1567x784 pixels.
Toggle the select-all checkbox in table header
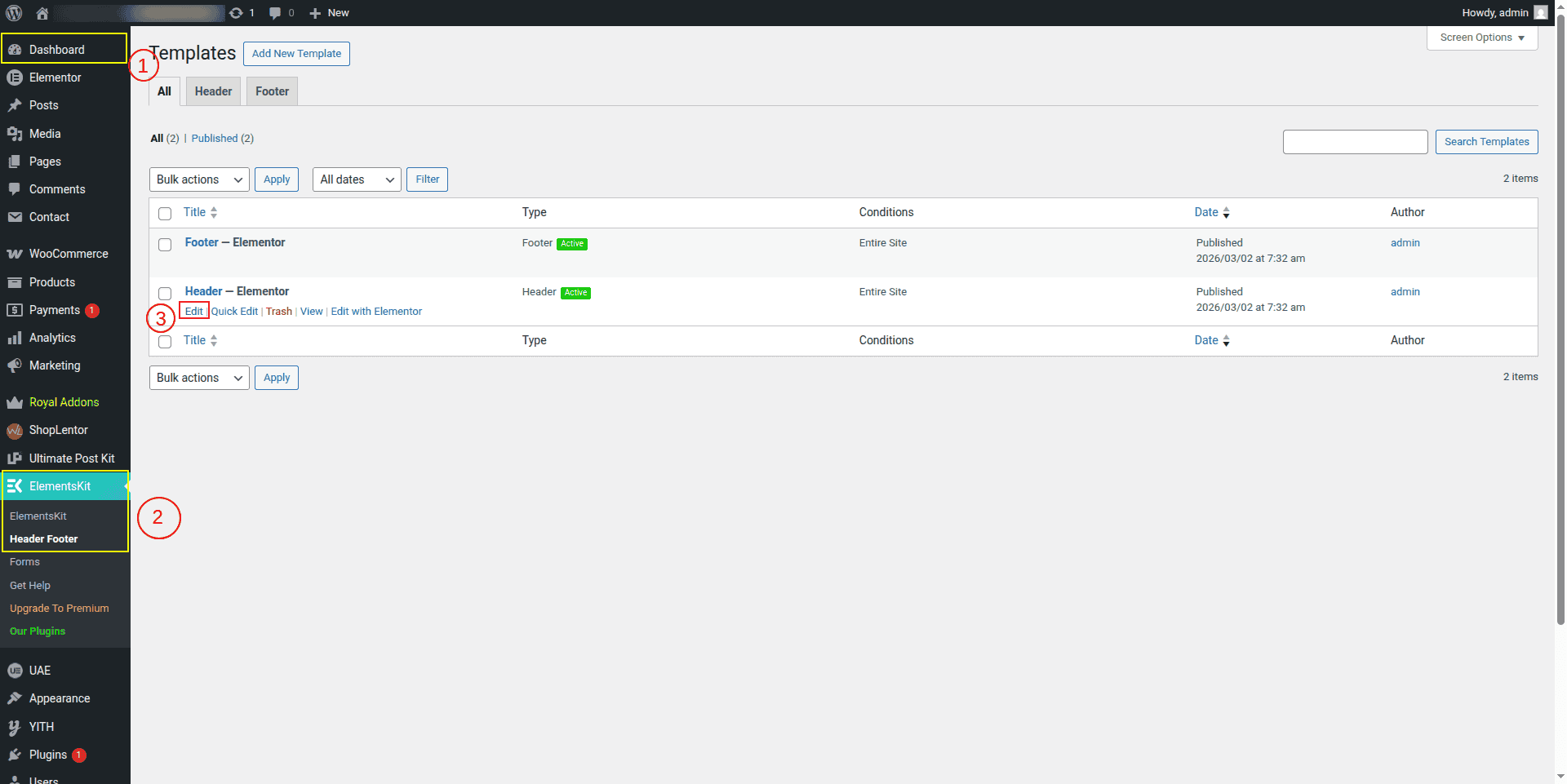[165, 214]
